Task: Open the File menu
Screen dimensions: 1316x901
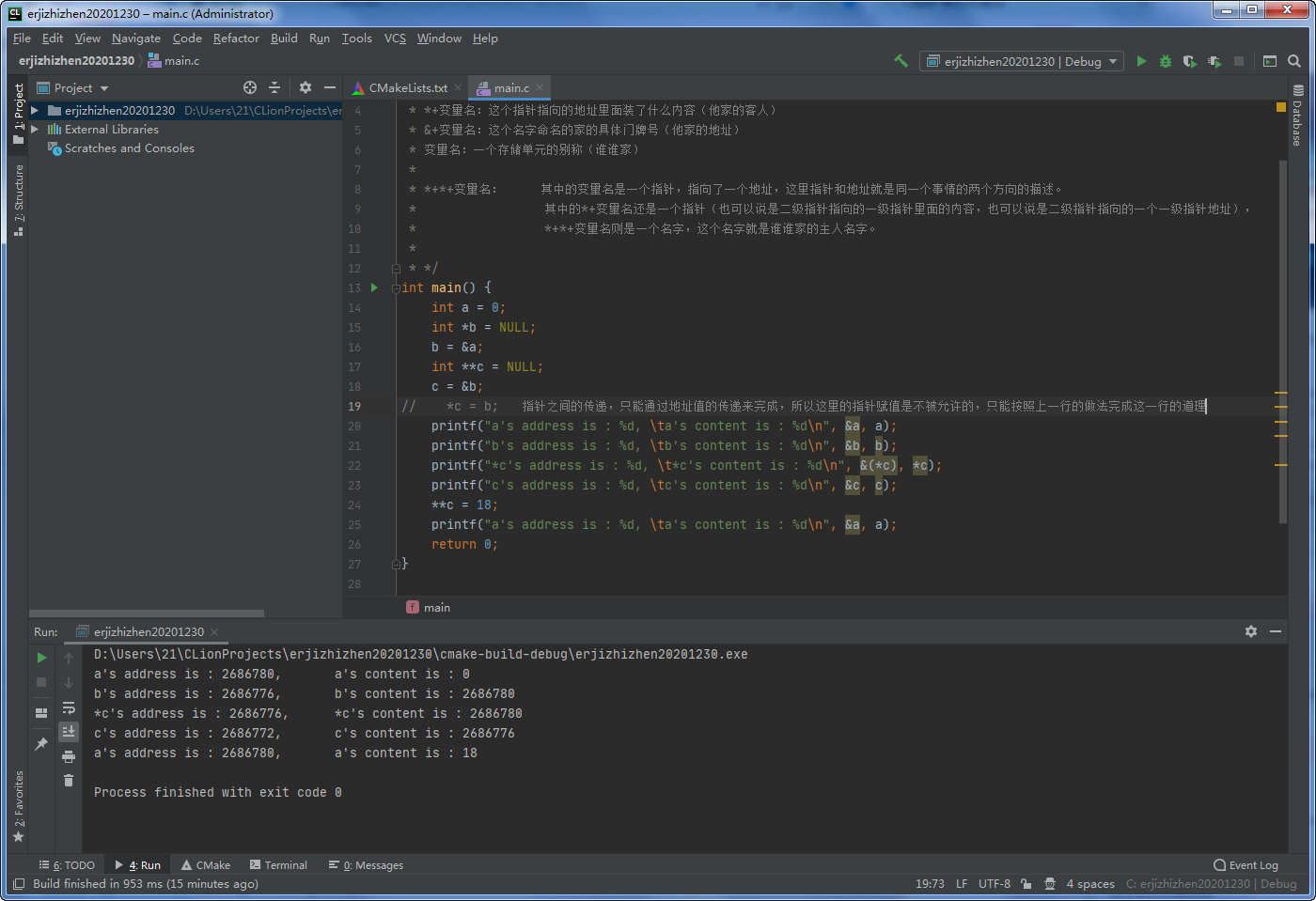Action: click(x=22, y=39)
